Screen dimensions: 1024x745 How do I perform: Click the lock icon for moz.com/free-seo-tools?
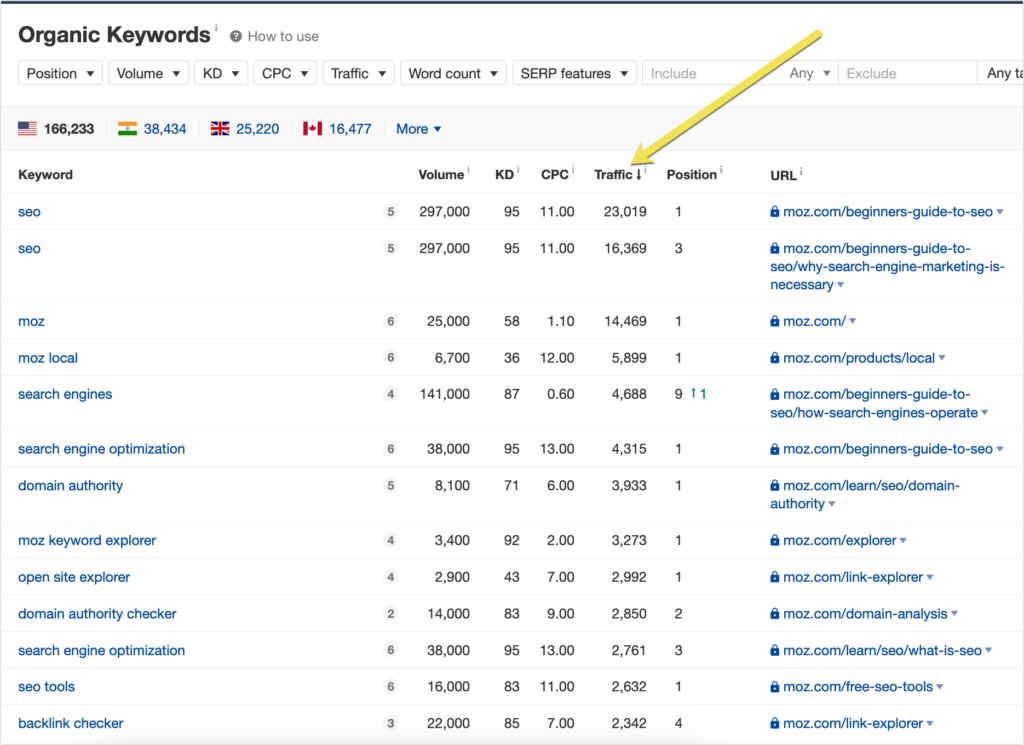point(775,687)
